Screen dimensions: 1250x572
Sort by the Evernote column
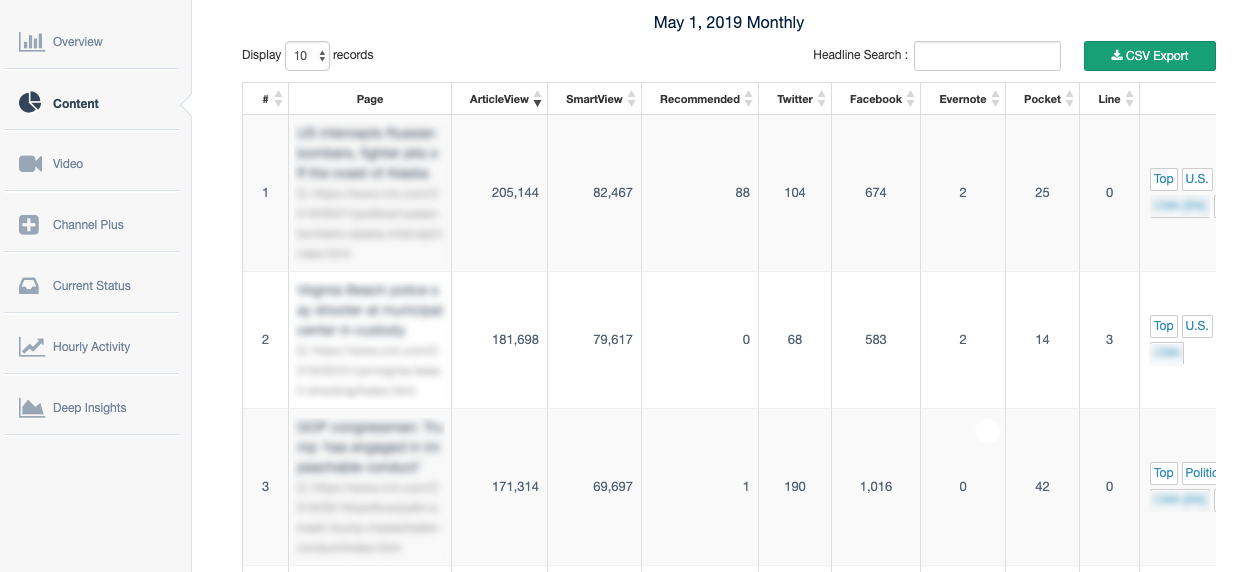click(x=963, y=99)
